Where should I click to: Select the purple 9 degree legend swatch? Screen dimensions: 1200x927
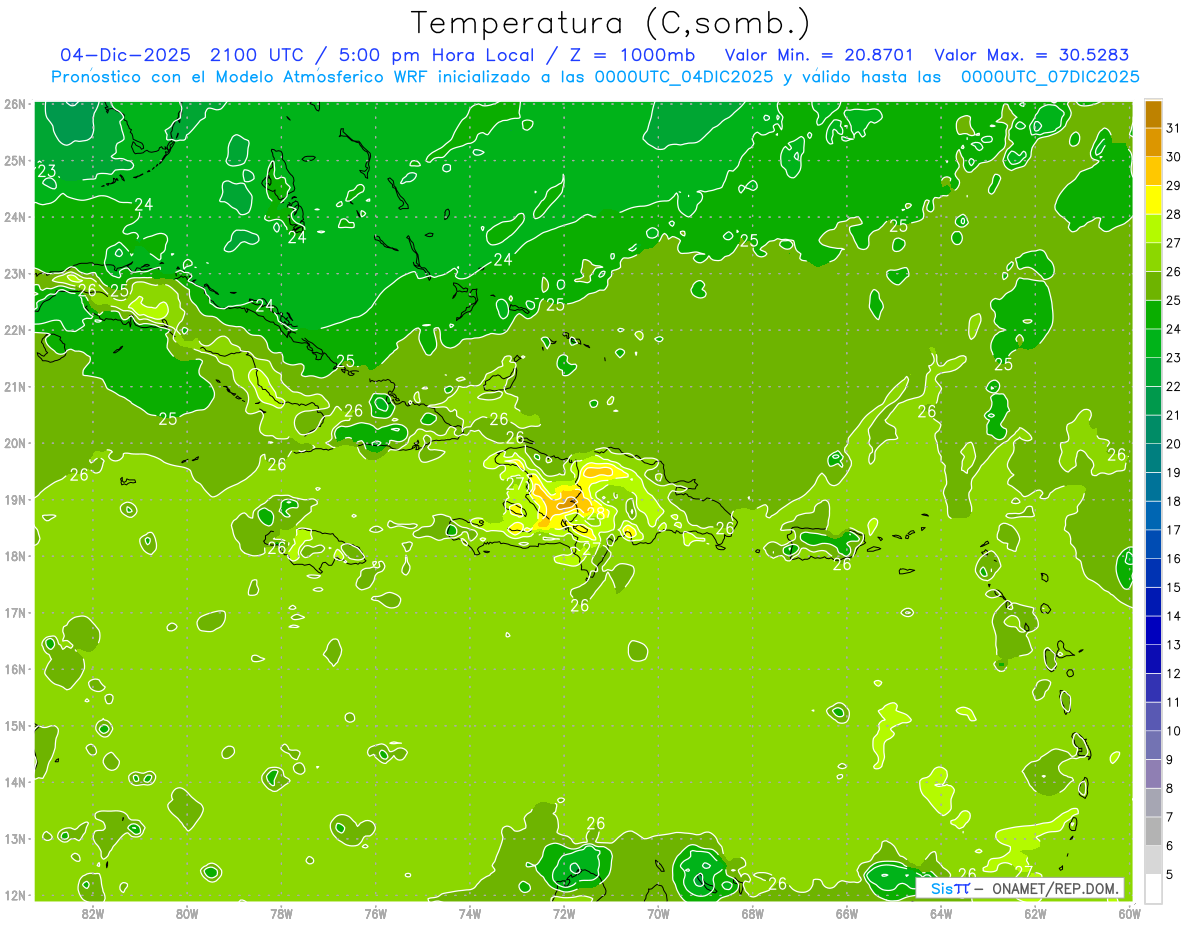(x=1153, y=745)
